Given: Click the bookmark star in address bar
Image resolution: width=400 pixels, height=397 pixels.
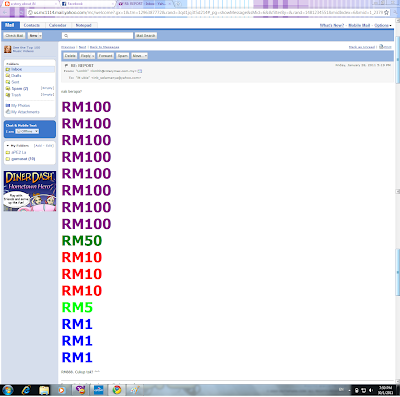Looking at the screenshot, I should coord(387,12).
